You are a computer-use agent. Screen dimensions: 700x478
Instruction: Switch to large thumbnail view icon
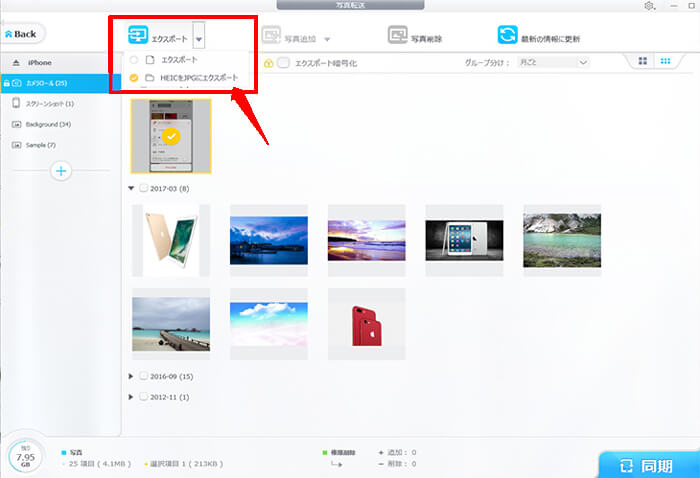tap(642, 62)
